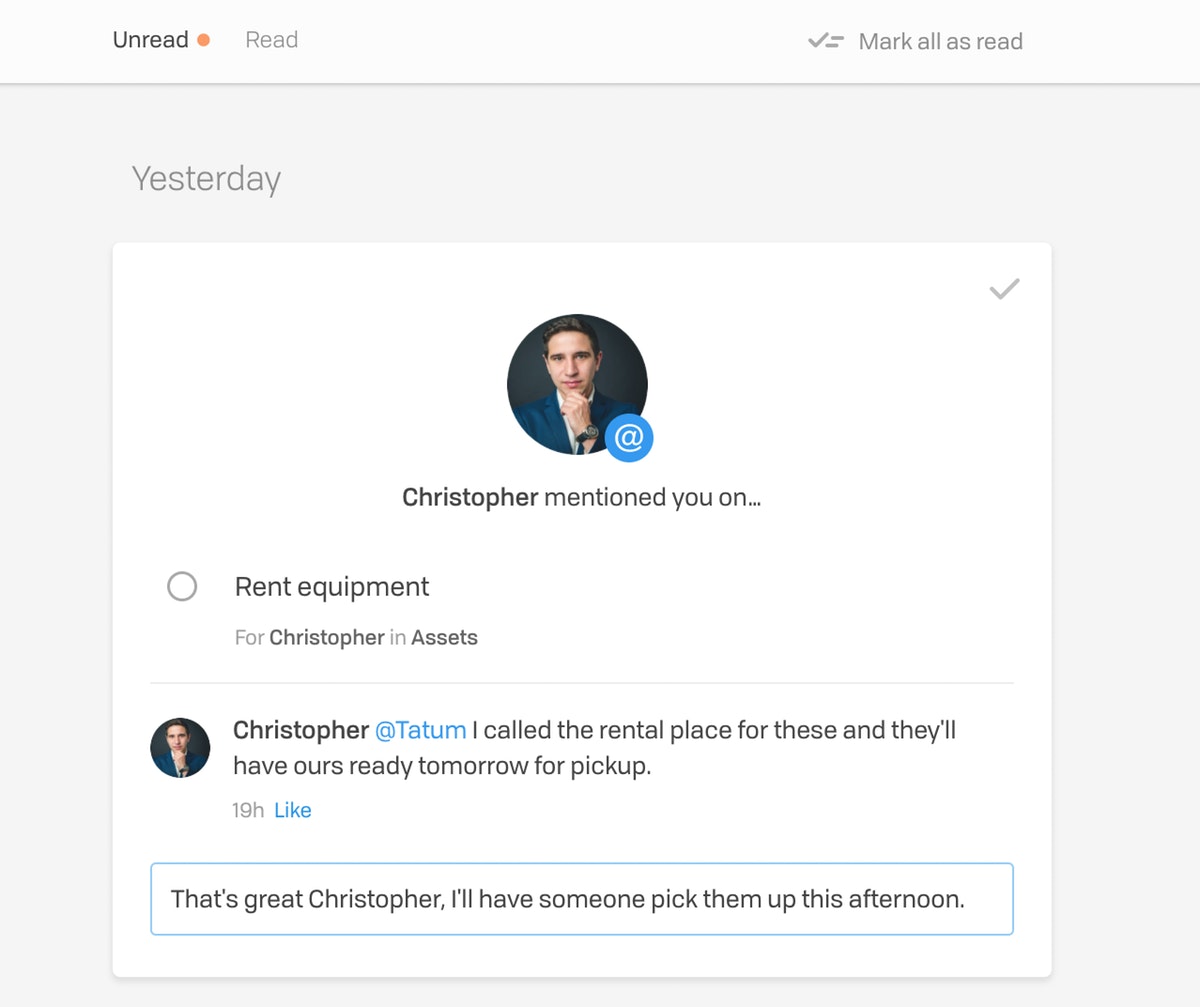Open the @Tatum mention link

click(x=420, y=730)
